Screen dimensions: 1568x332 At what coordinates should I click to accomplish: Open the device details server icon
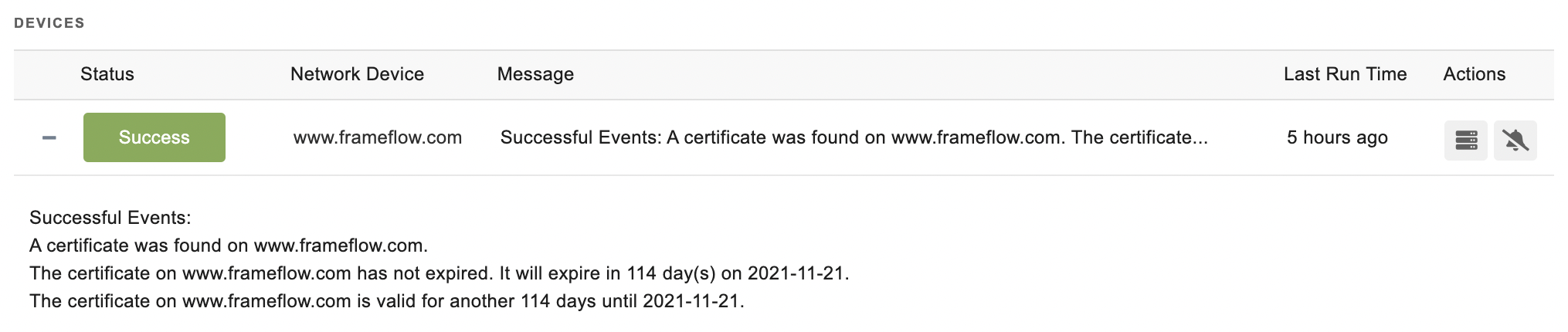1465,140
